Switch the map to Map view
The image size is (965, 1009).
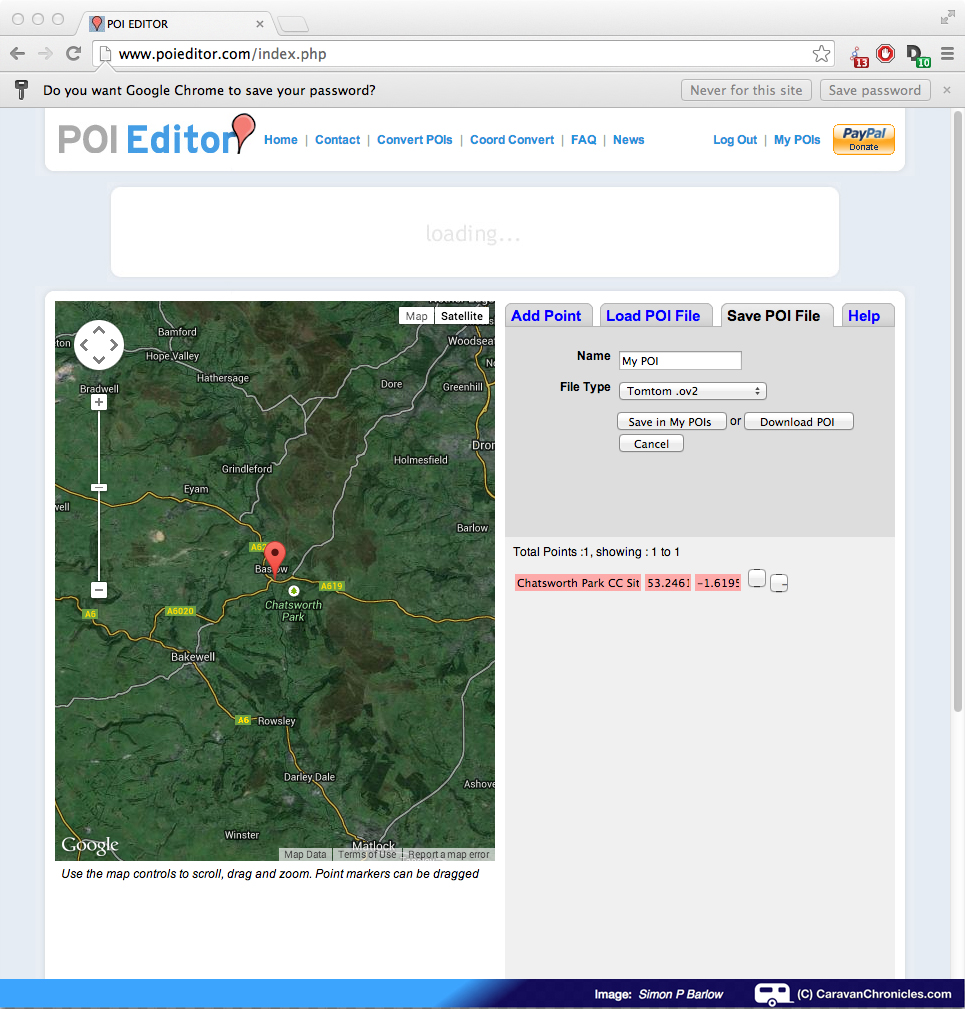coord(416,316)
